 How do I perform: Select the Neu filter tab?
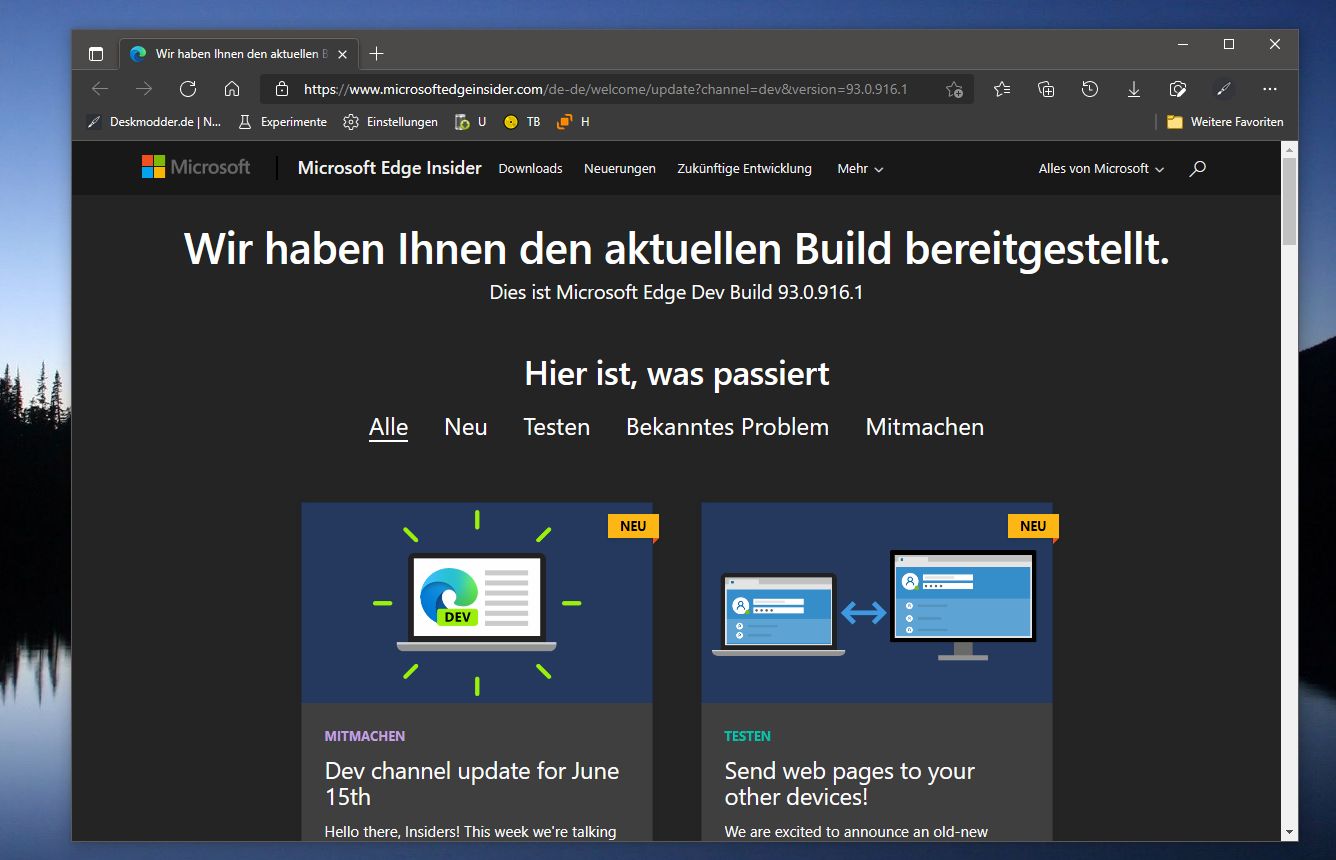466,427
